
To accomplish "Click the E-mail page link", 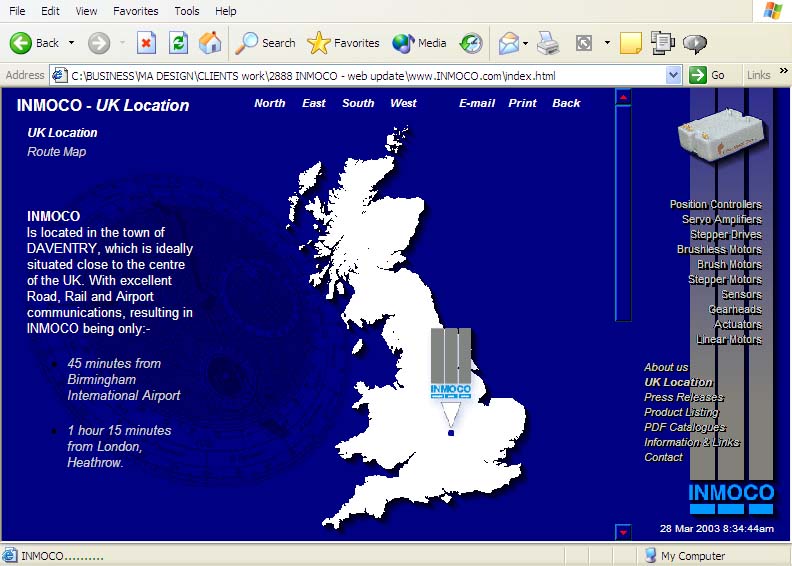I will point(477,103).
